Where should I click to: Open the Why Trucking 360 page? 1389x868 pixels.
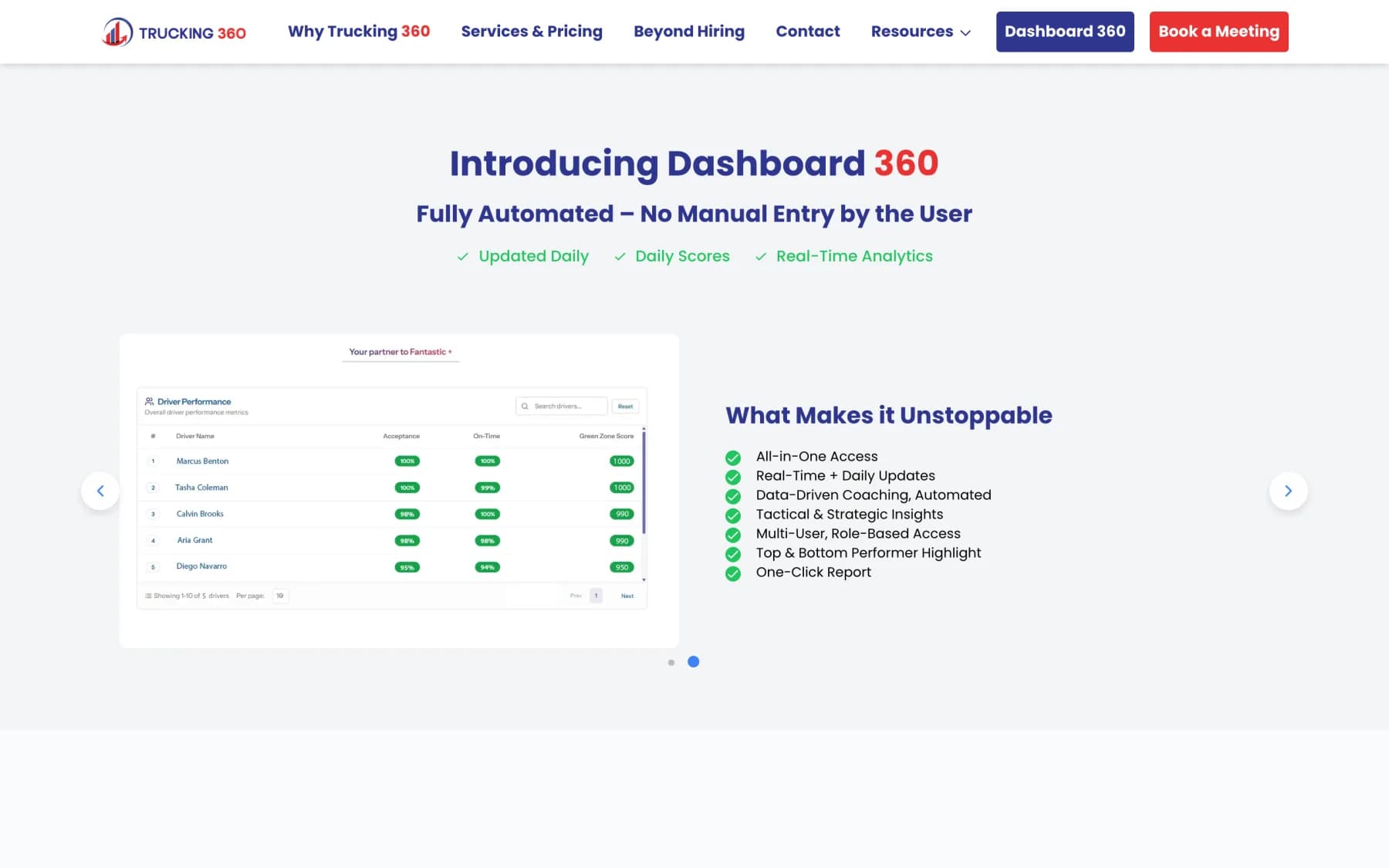coord(359,32)
